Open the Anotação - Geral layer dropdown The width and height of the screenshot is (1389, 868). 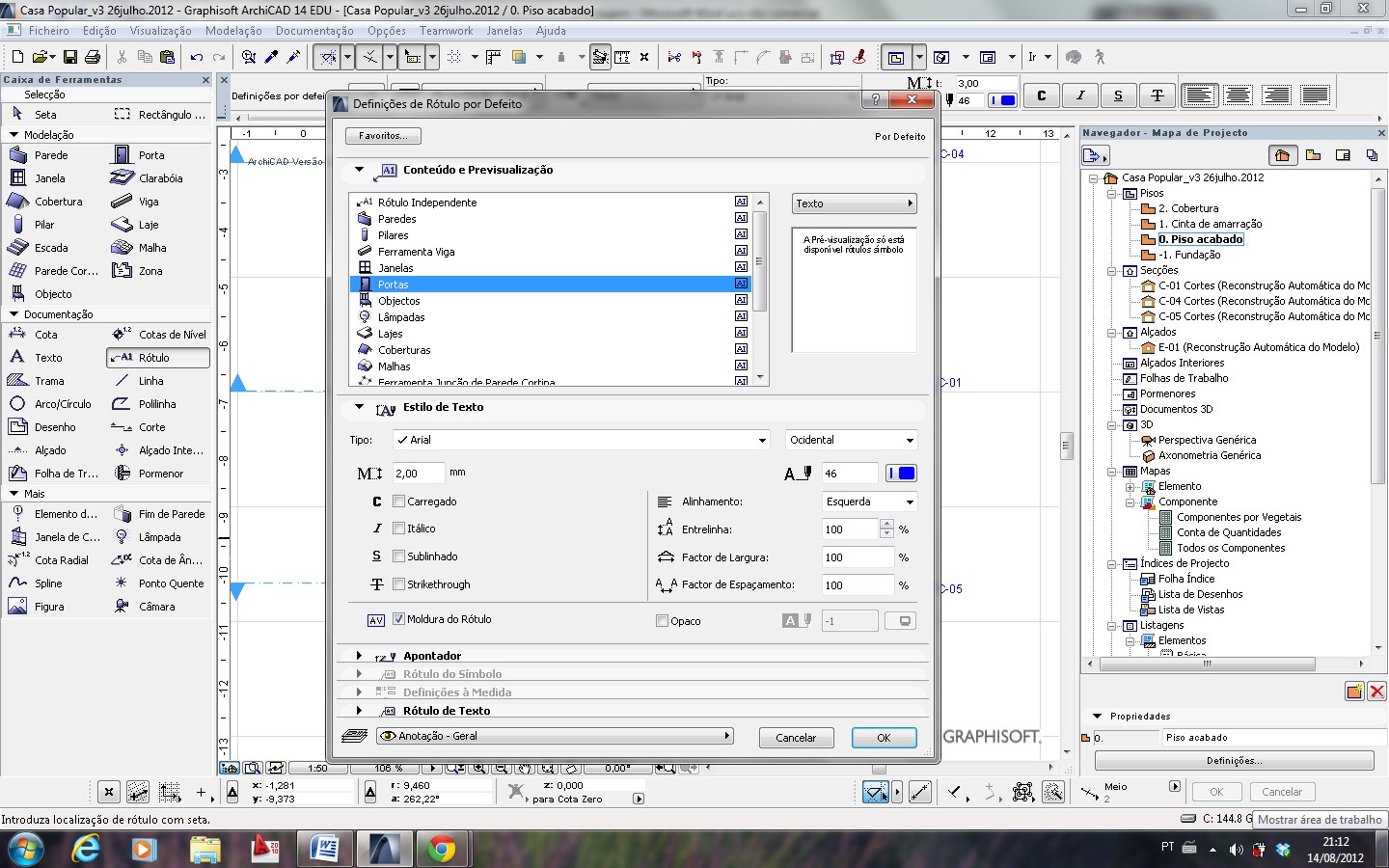point(555,736)
